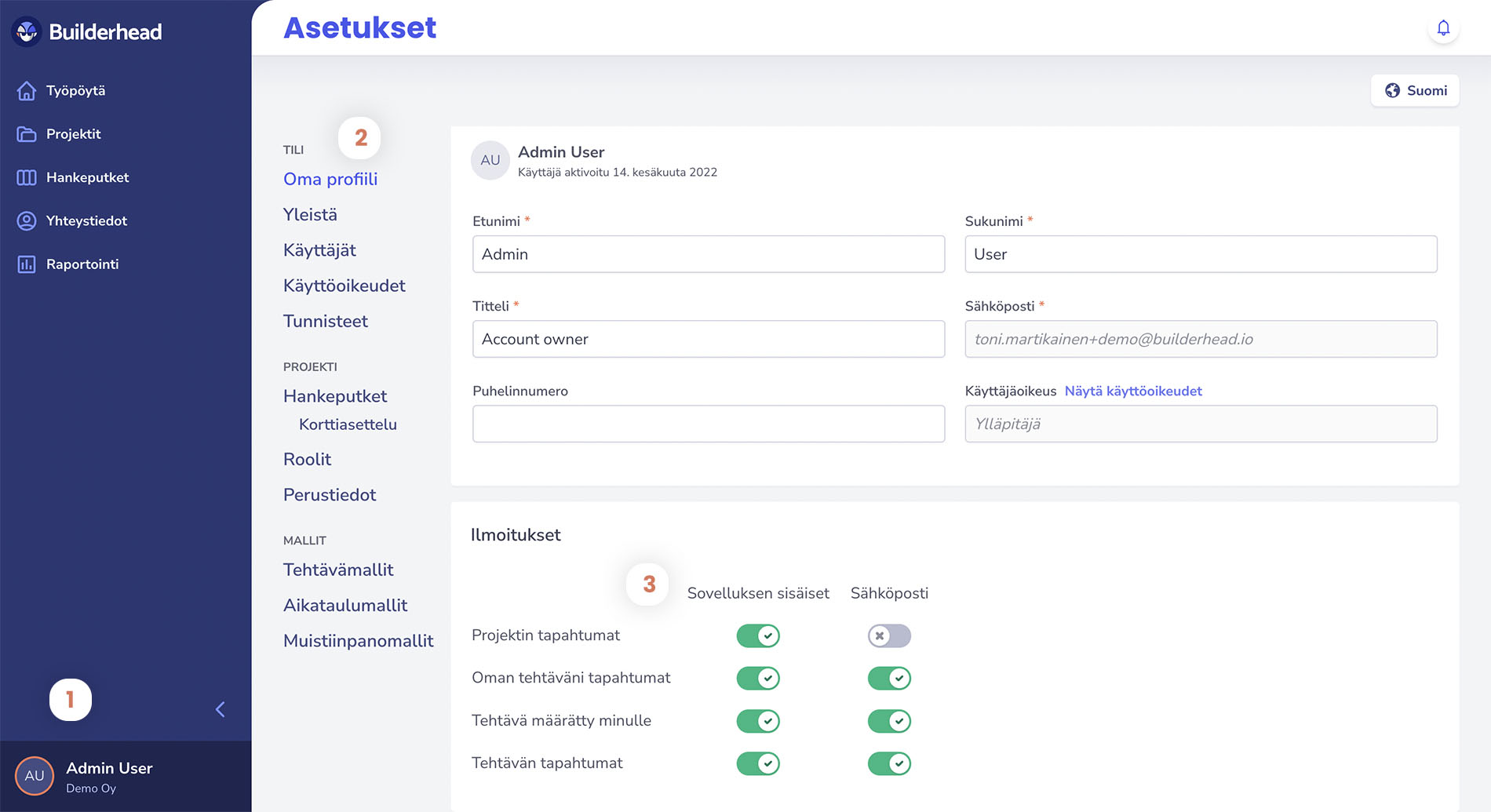Screen dimensions: 1491x812
Task: Click the Puhelinnumero input field
Action: coord(708,424)
